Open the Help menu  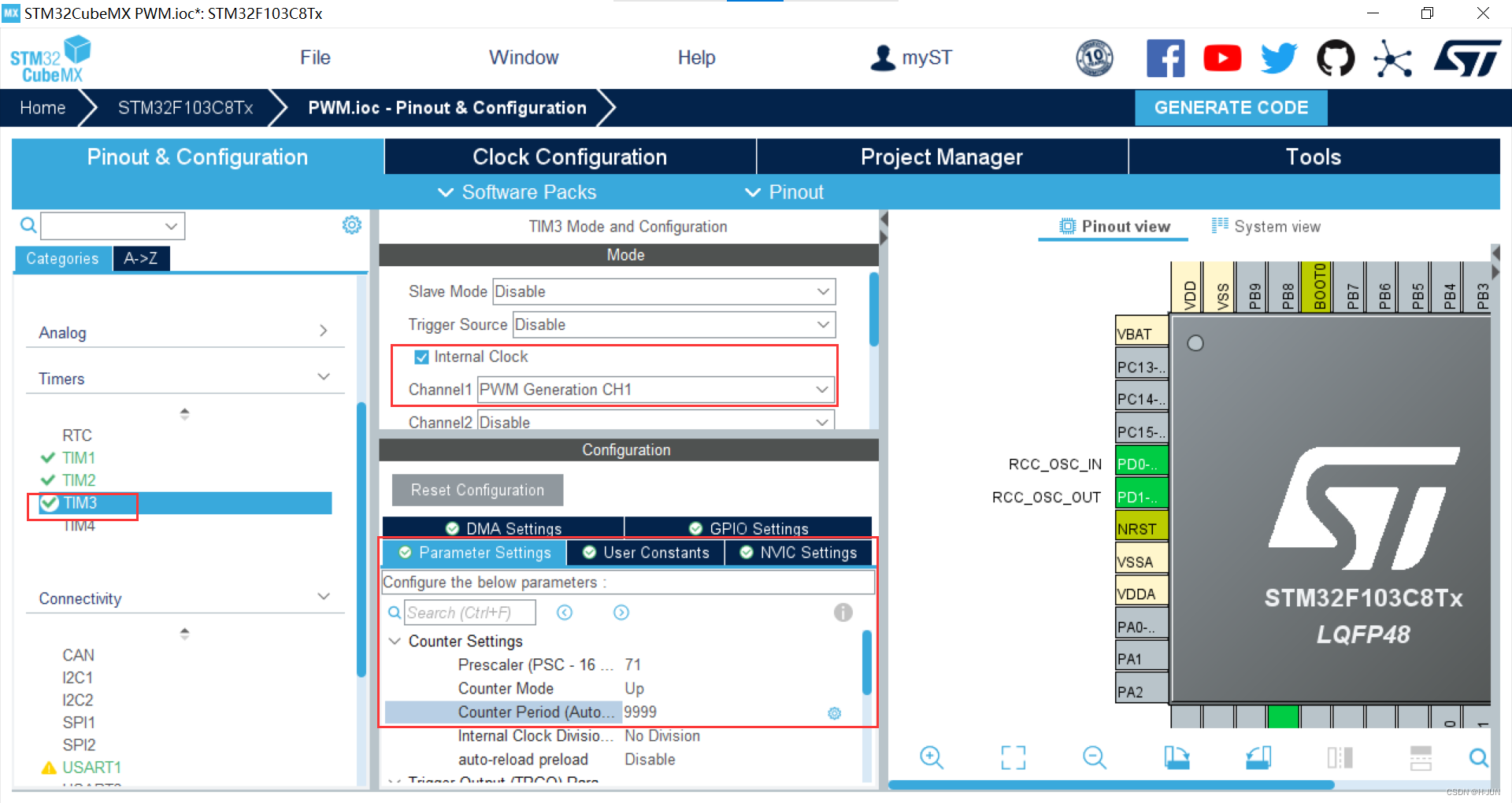[x=697, y=57]
